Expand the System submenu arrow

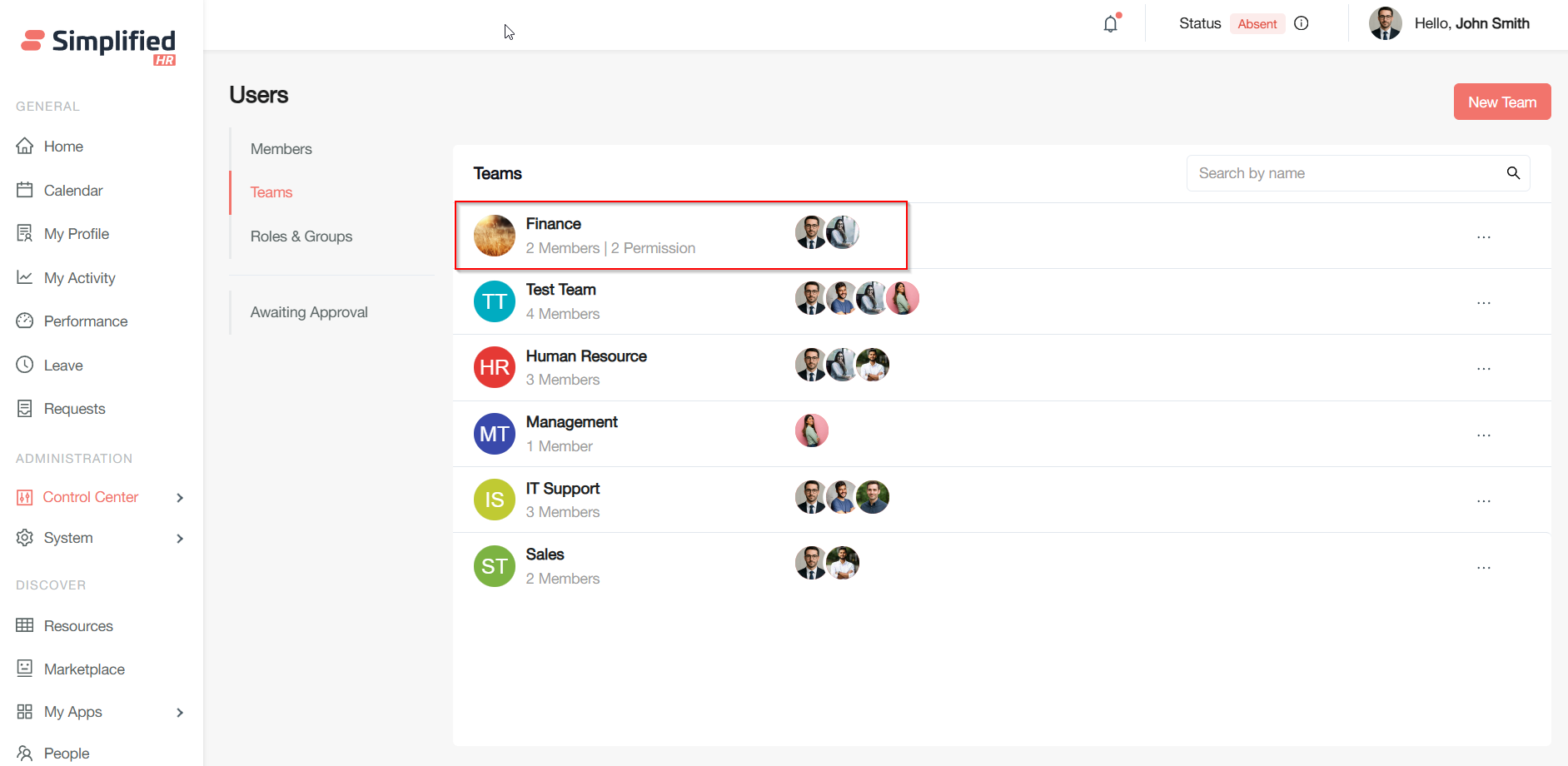180,539
